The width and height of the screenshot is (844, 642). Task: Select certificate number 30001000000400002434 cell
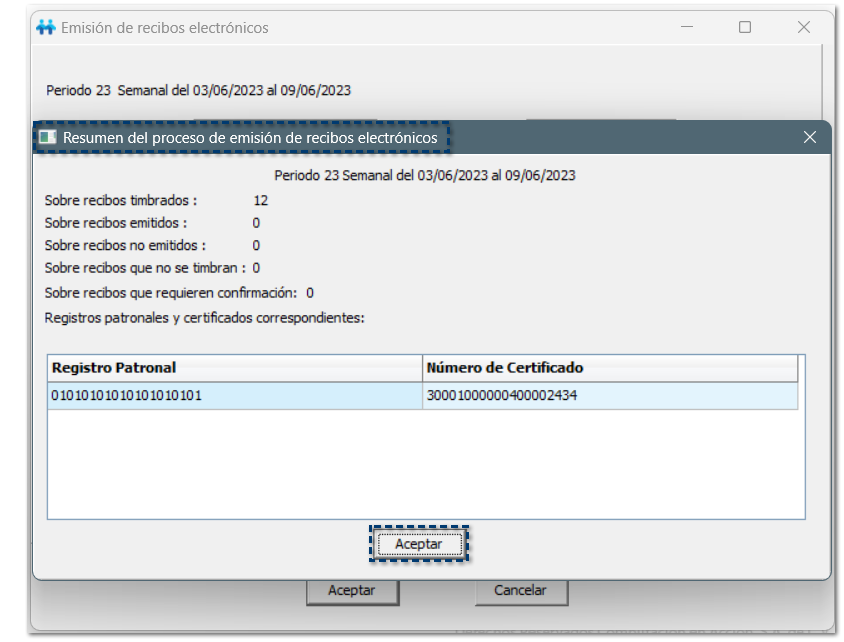[x=610, y=396]
